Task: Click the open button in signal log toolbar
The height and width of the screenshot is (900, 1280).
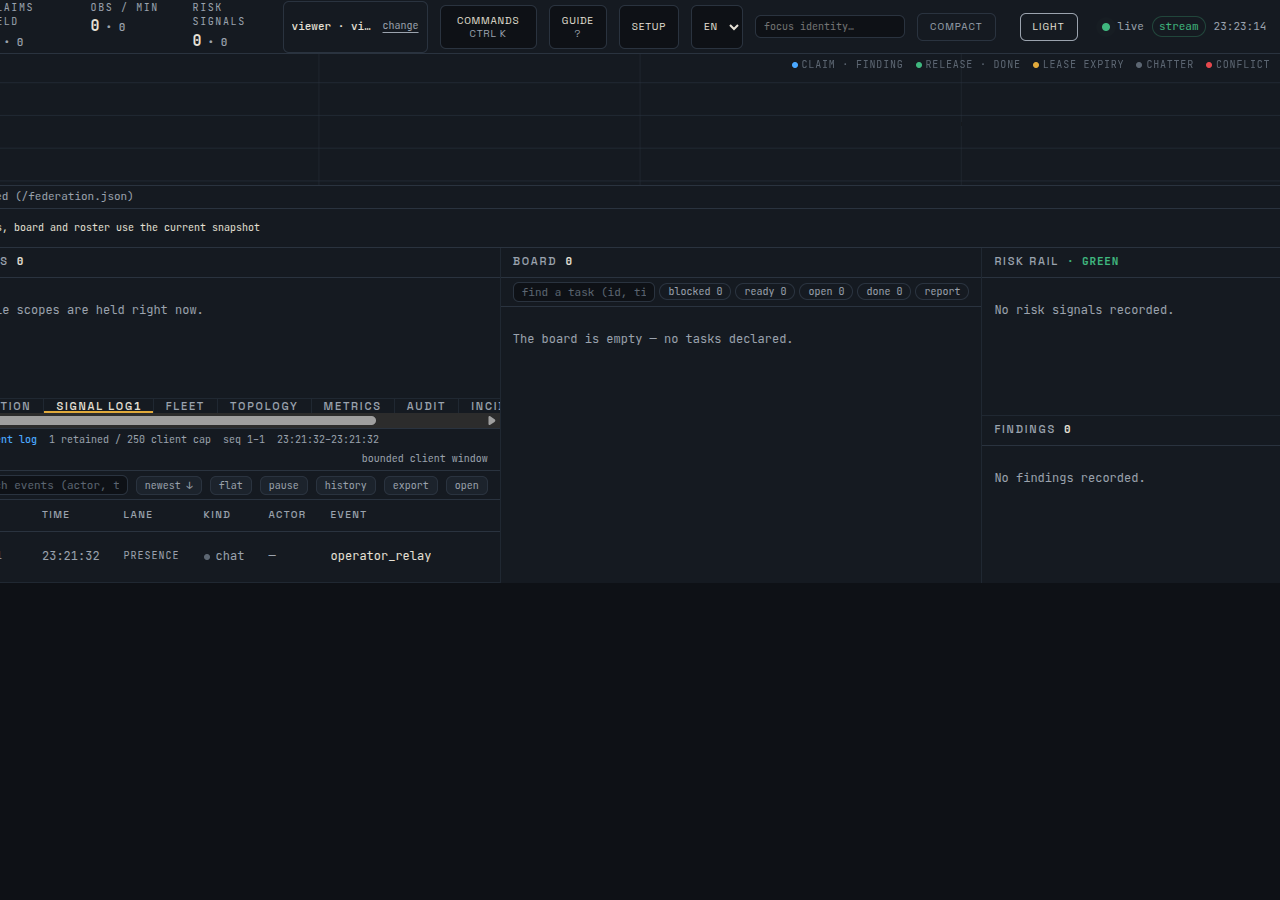Action: tap(467, 485)
